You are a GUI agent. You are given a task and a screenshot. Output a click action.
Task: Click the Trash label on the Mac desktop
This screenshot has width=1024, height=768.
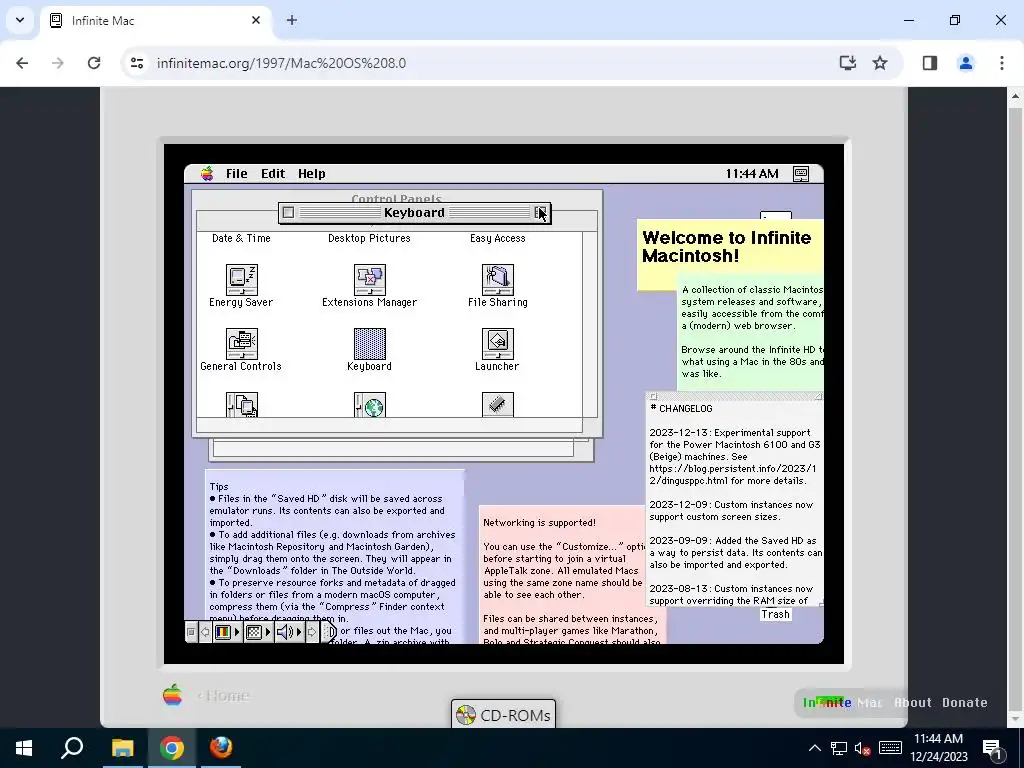(776, 615)
